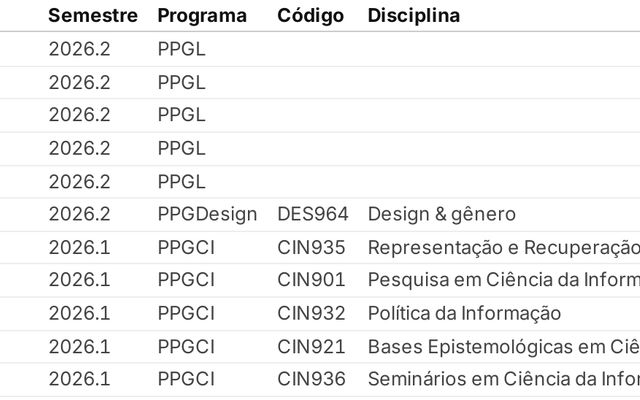Select the Design & gênero discipline

(x=442, y=214)
